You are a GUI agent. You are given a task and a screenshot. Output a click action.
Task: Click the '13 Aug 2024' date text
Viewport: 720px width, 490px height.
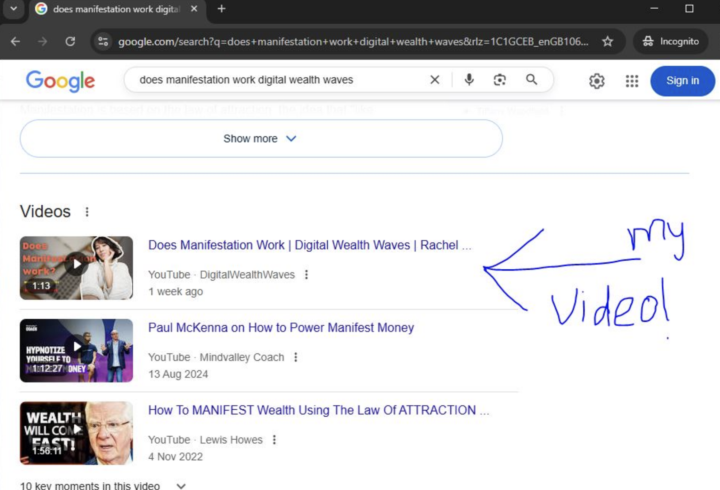coord(178,374)
